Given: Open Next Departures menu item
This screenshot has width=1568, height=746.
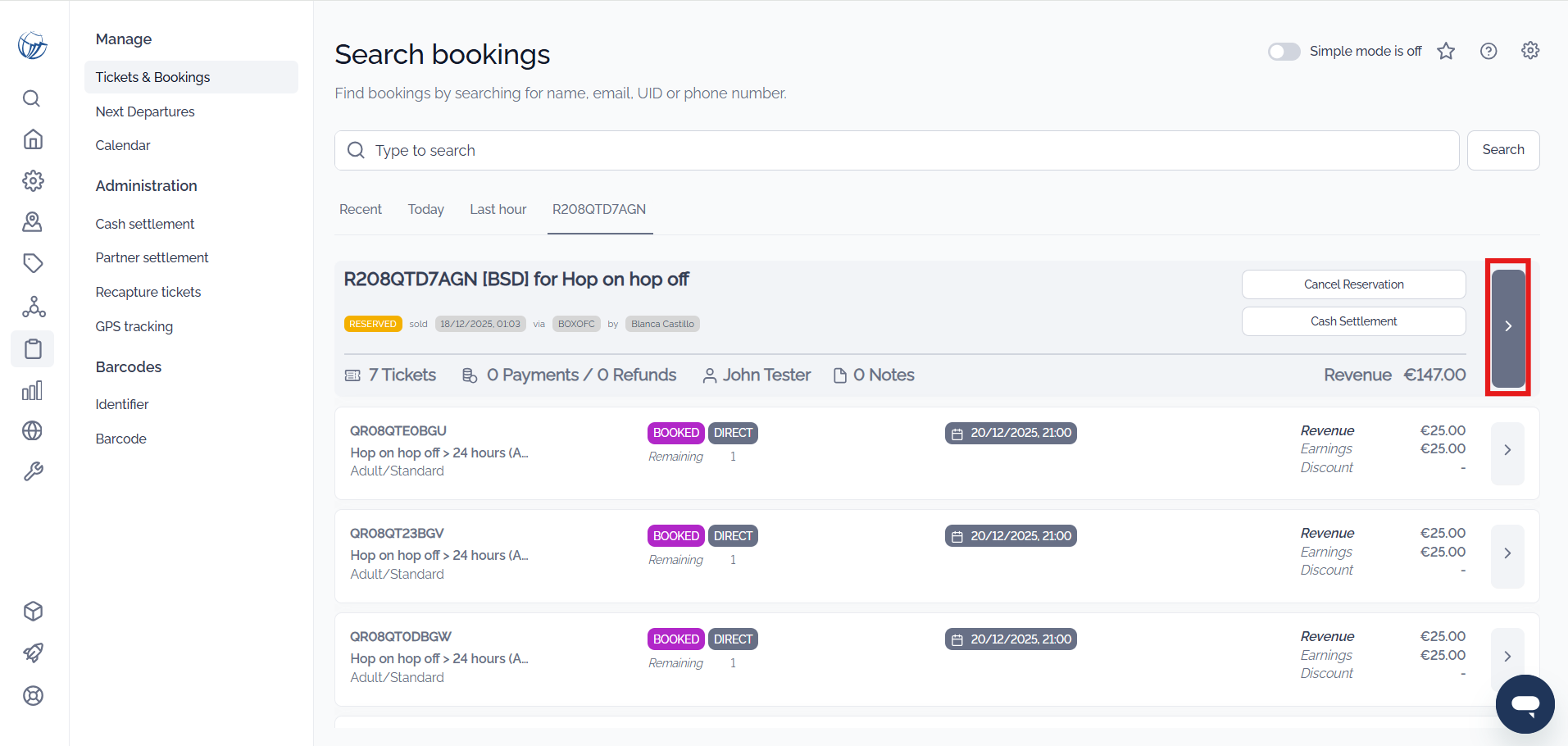Looking at the screenshot, I should pos(145,111).
